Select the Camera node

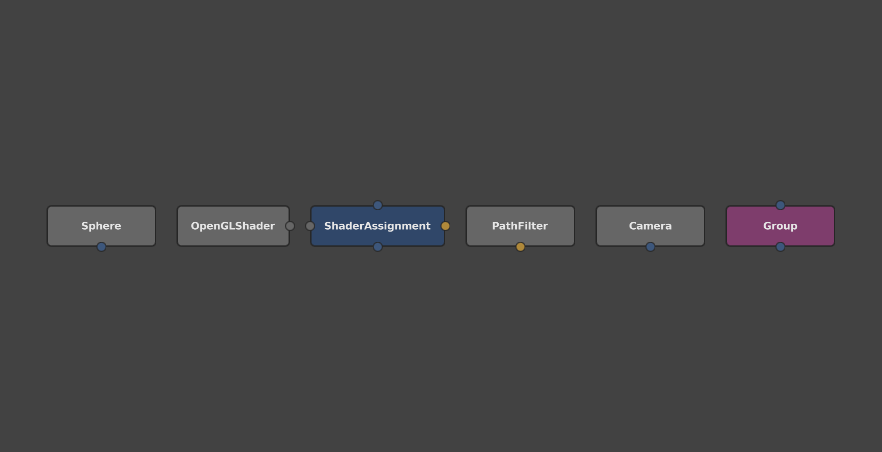pyautogui.click(x=650, y=225)
